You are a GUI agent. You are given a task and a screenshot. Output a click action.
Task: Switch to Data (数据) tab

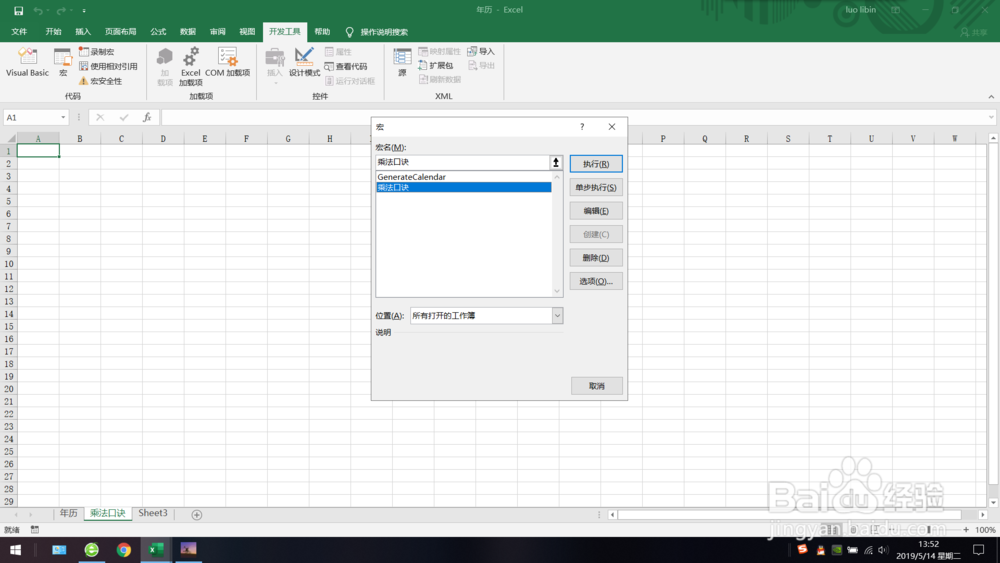(x=188, y=32)
